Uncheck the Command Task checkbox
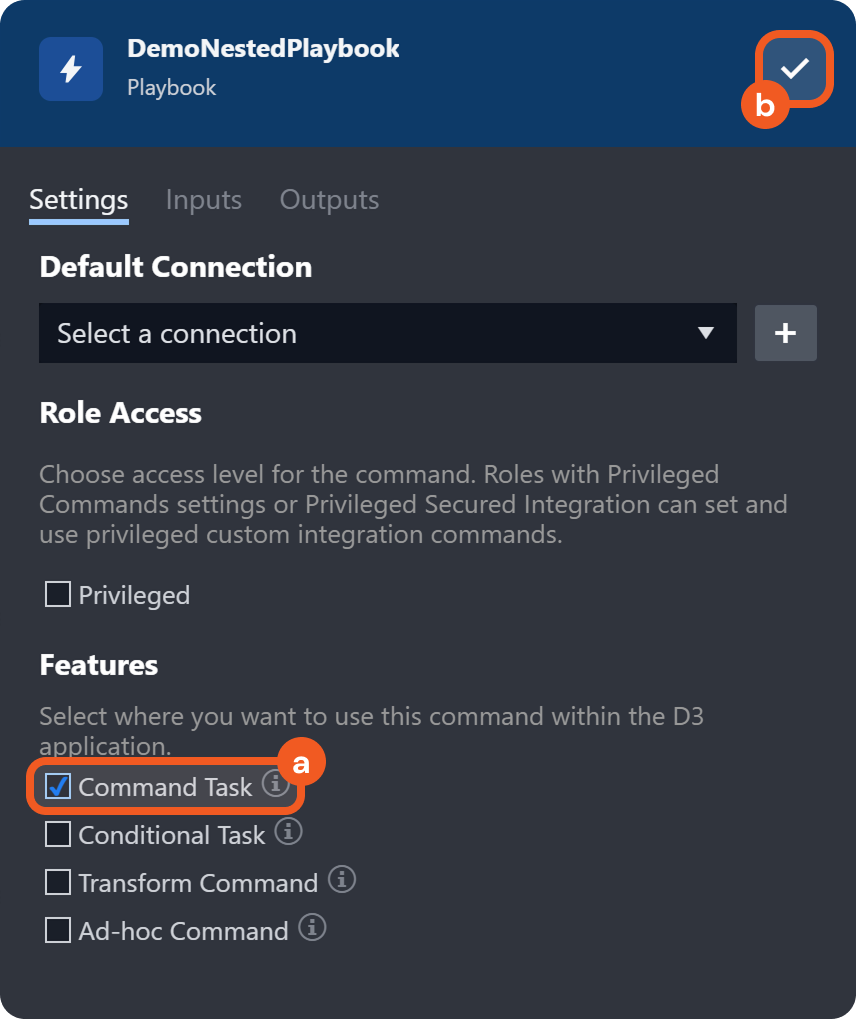 [58, 787]
